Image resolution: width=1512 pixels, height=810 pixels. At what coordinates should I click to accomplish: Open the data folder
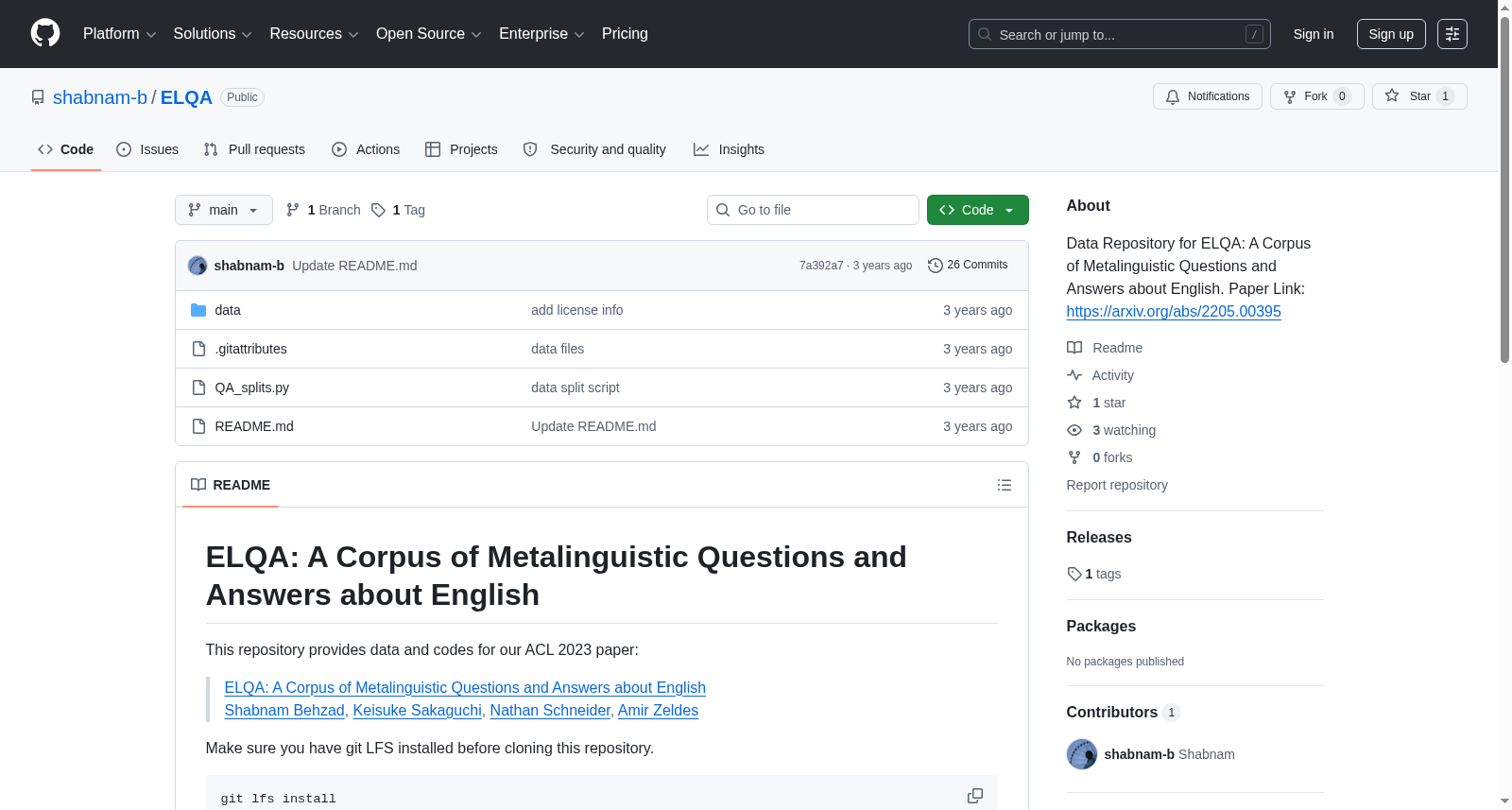pyautogui.click(x=228, y=310)
